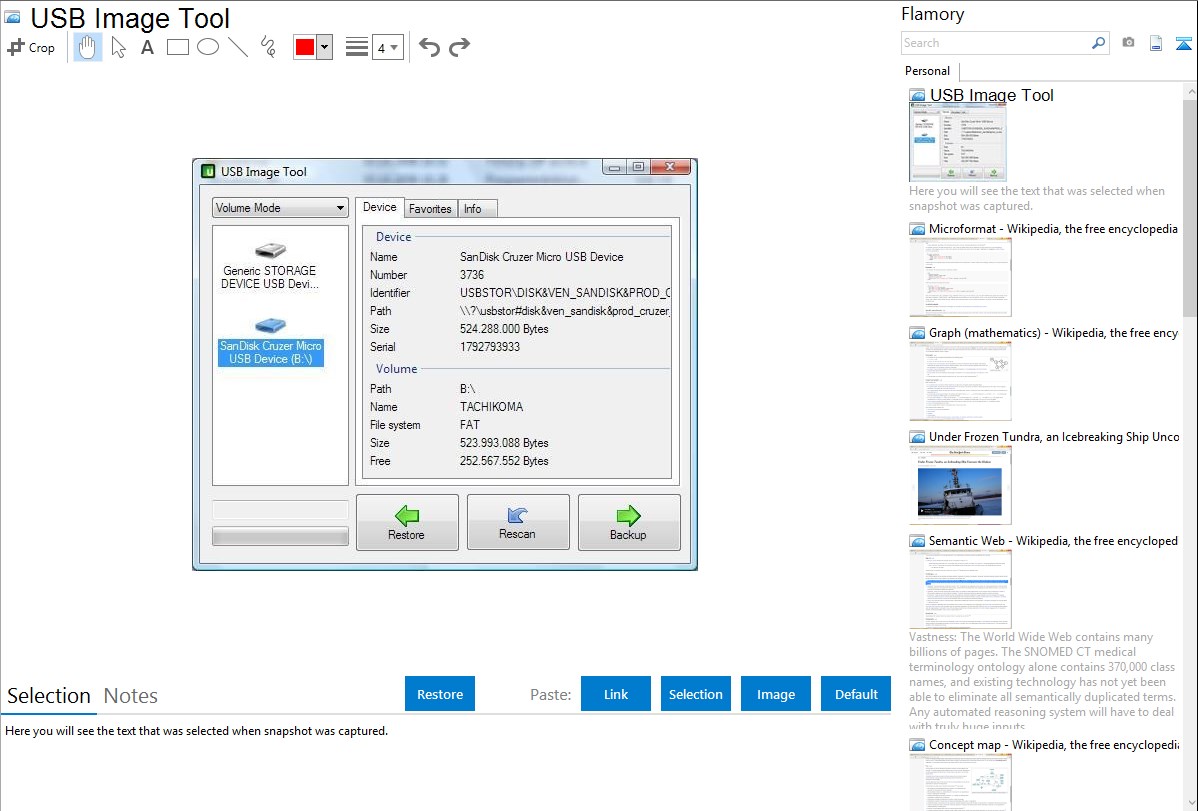Click Restore with the green left arrow
Screen dimensions: 1198x811
pyautogui.click(x=406, y=523)
